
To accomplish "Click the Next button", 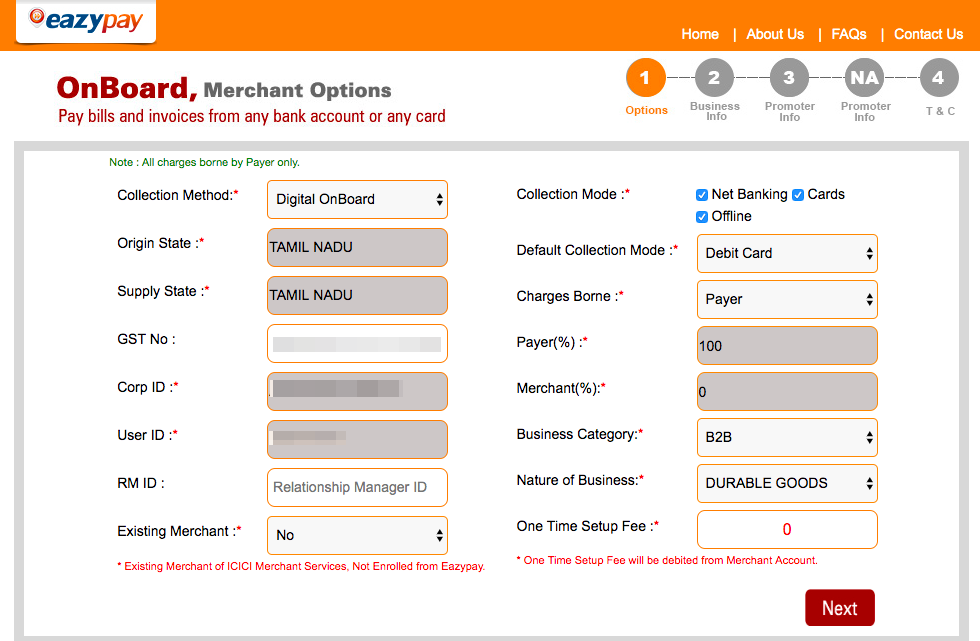I will click(x=839, y=607).
